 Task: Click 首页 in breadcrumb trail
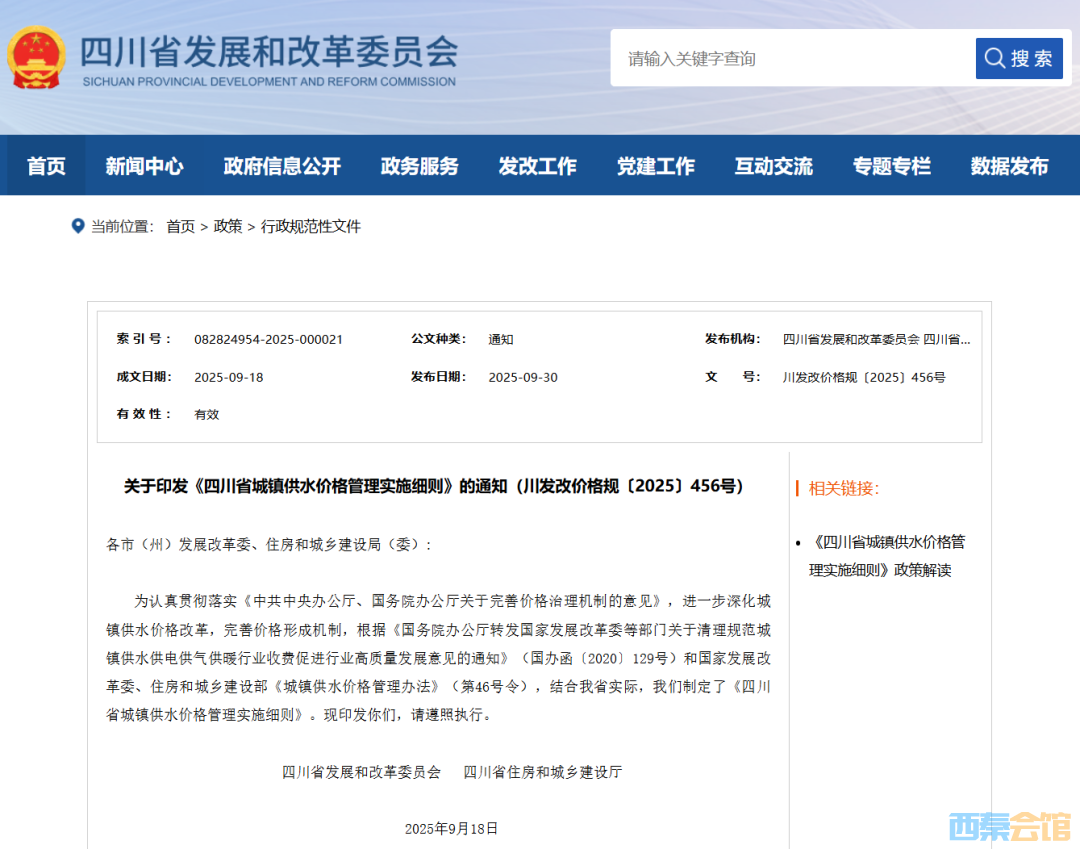click(180, 227)
